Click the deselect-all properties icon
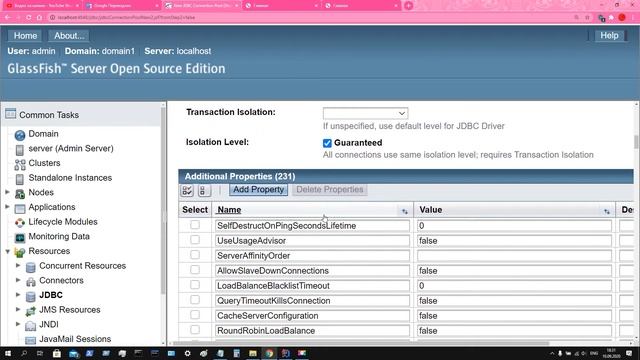The width and height of the screenshot is (640, 360). pyautogui.click(x=204, y=190)
